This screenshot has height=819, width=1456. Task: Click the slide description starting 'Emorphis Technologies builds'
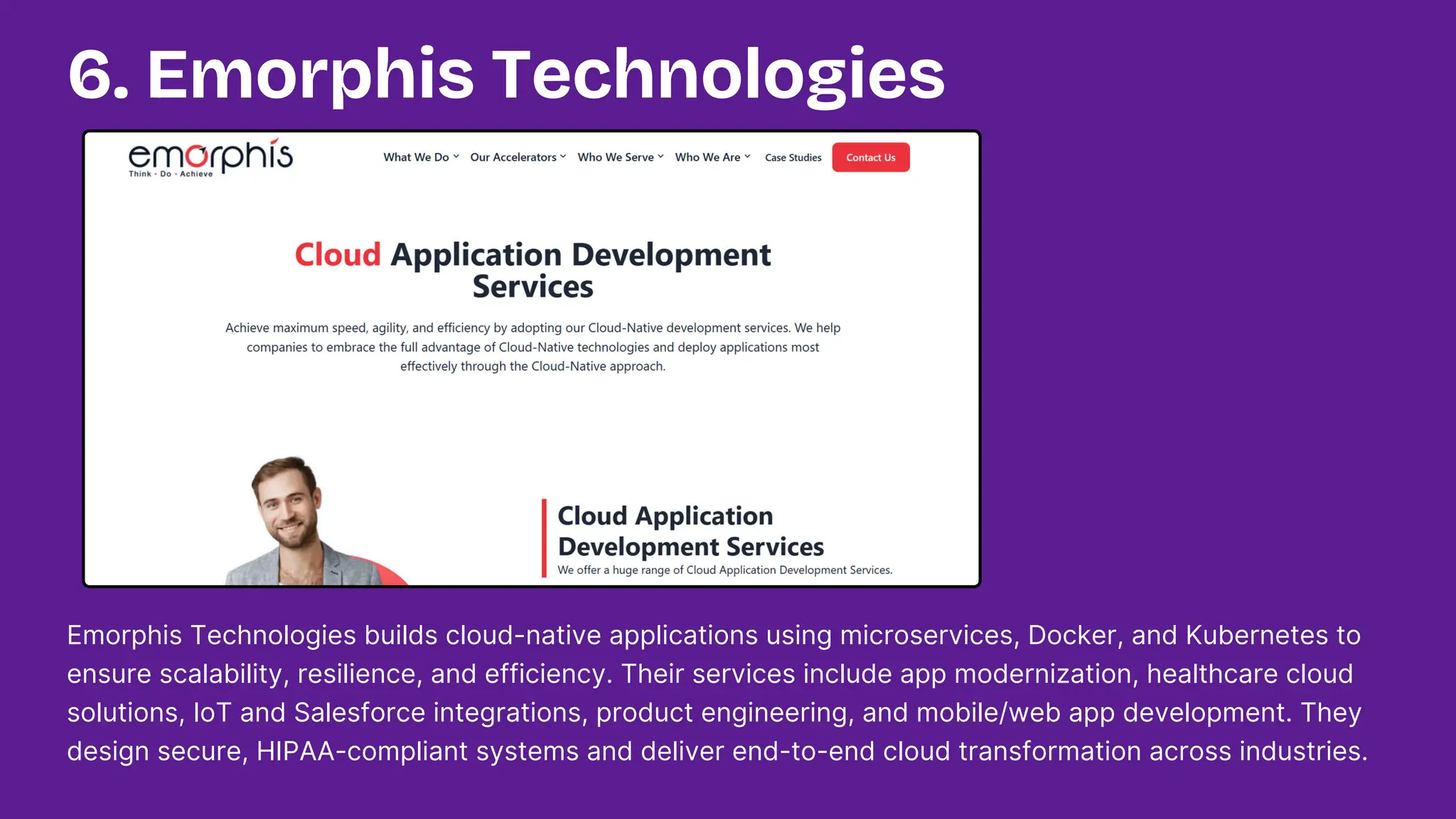[717, 693]
